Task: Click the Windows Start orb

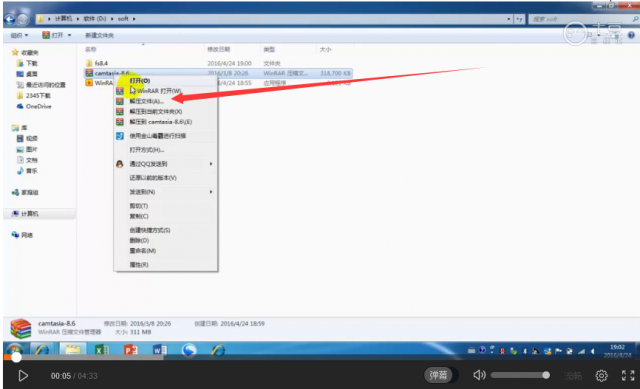Action: tap(15, 350)
